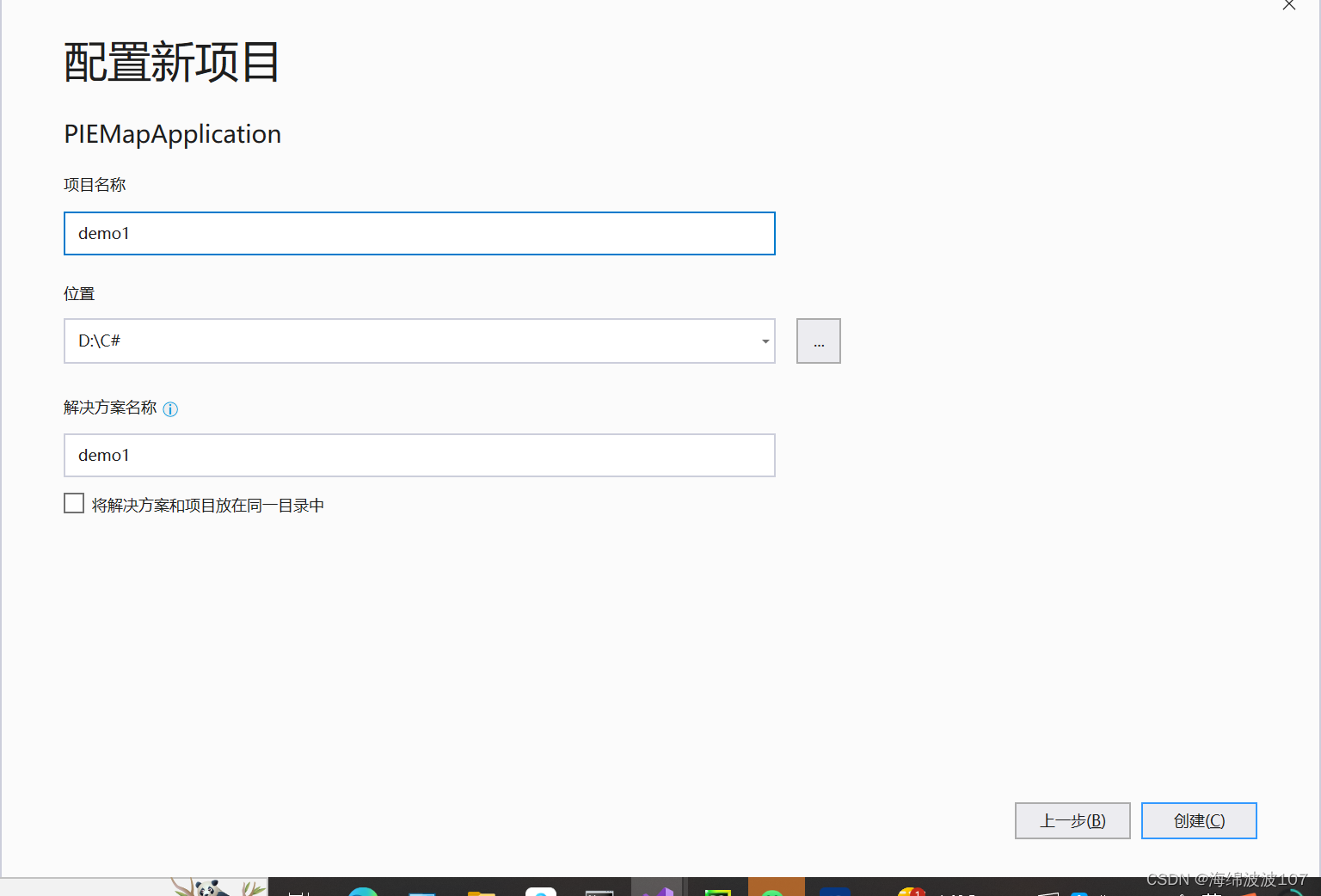Click the info icon beside 解决方案名称

click(x=170, y=409)
